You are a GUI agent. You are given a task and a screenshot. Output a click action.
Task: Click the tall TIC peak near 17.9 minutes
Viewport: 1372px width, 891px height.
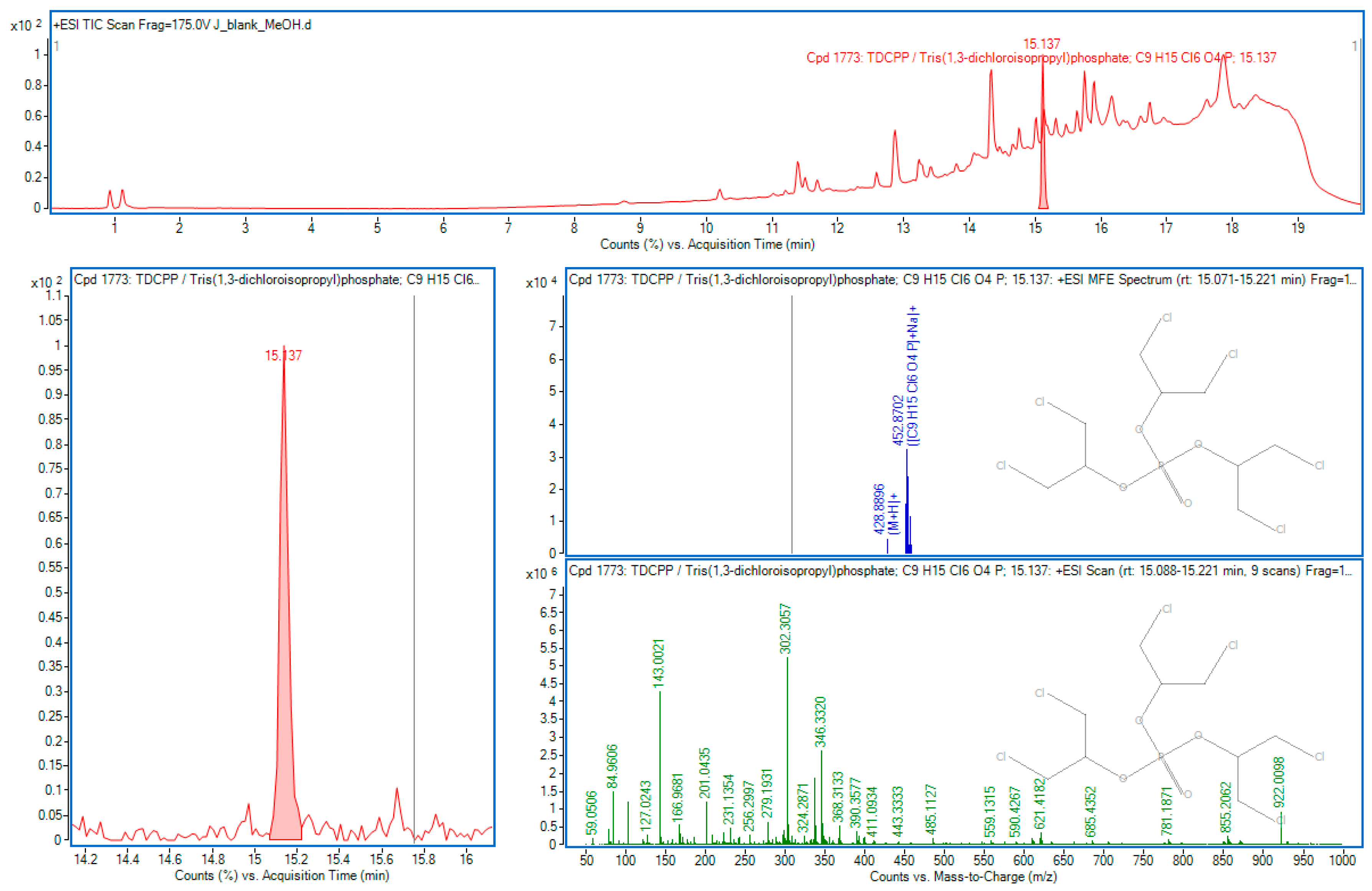[x=1223, y=81]
